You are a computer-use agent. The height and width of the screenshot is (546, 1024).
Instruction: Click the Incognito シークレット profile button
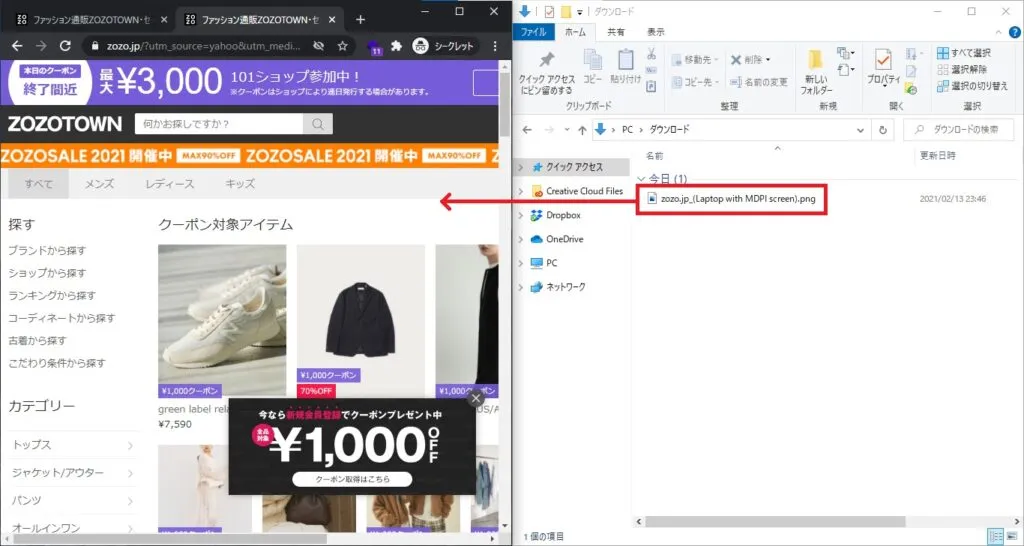pyautogui.click(x=443, y=46)
